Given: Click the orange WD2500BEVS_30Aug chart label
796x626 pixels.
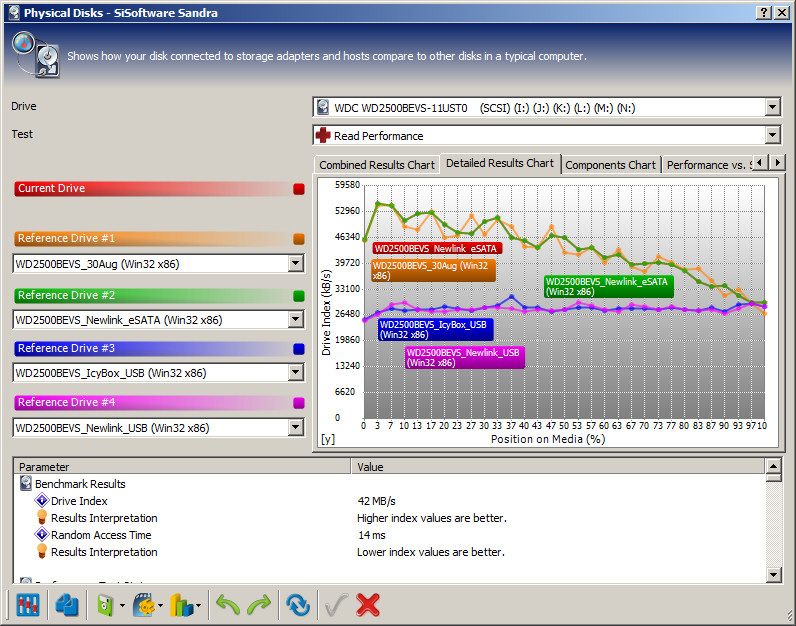Looking at the screenshot, I should pyautogui.click(x=433, y=271).
